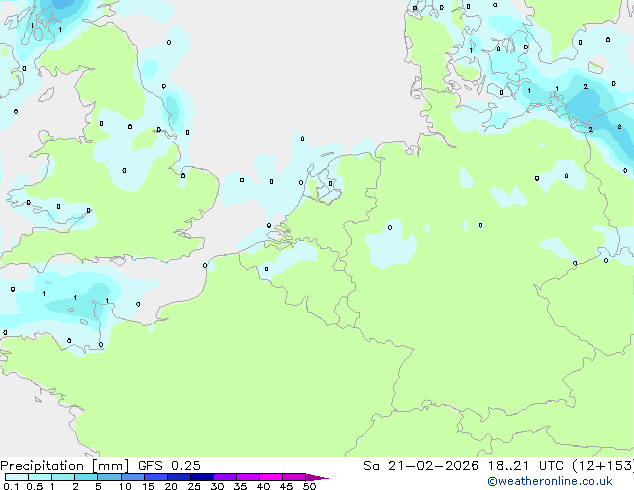This screenshot has height=490, width=634.
Task: Click the above-50 mm legend arrow tip
Action: click(317, 477)
